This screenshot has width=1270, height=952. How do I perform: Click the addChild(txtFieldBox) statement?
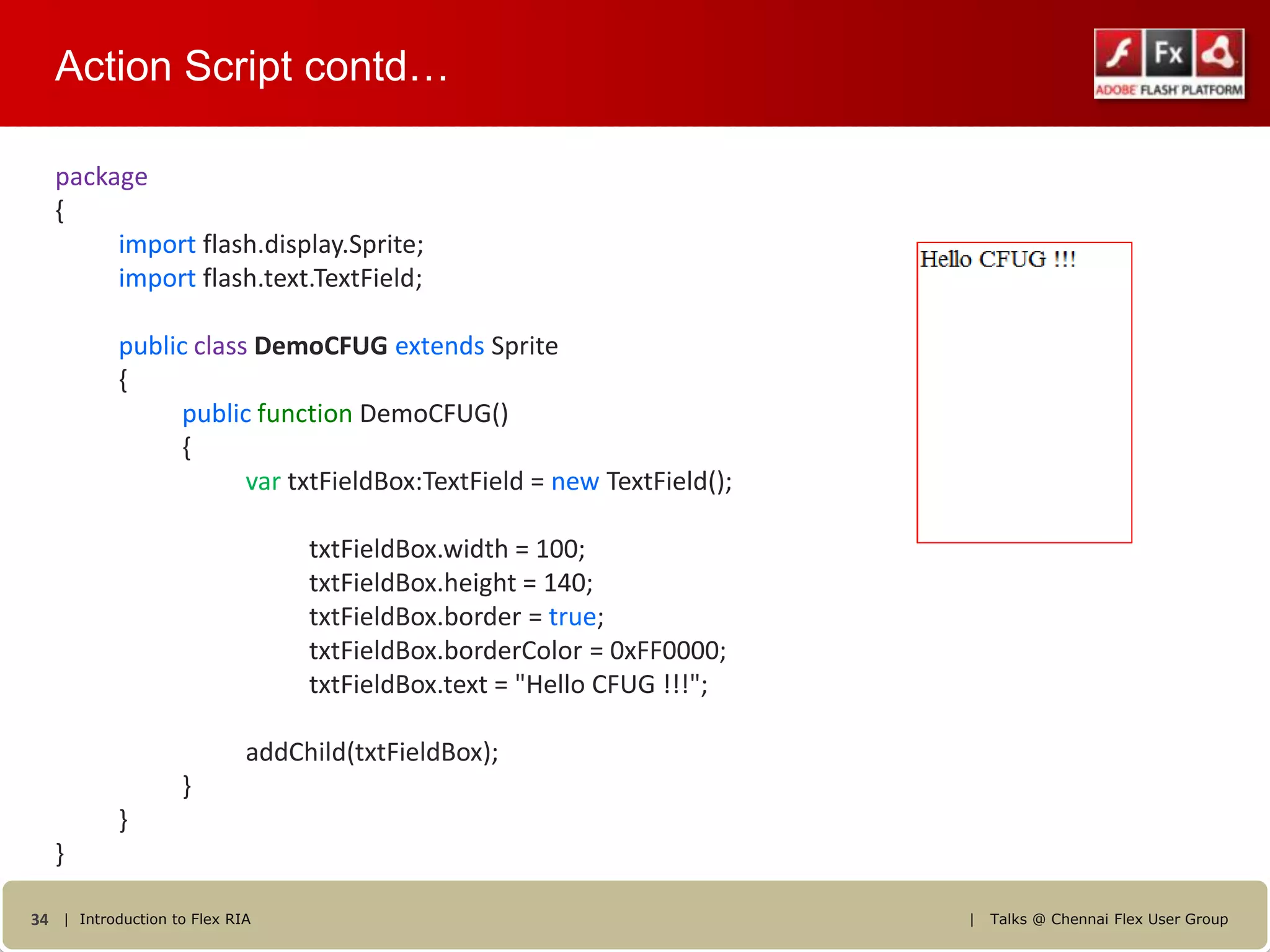(371, 752)
